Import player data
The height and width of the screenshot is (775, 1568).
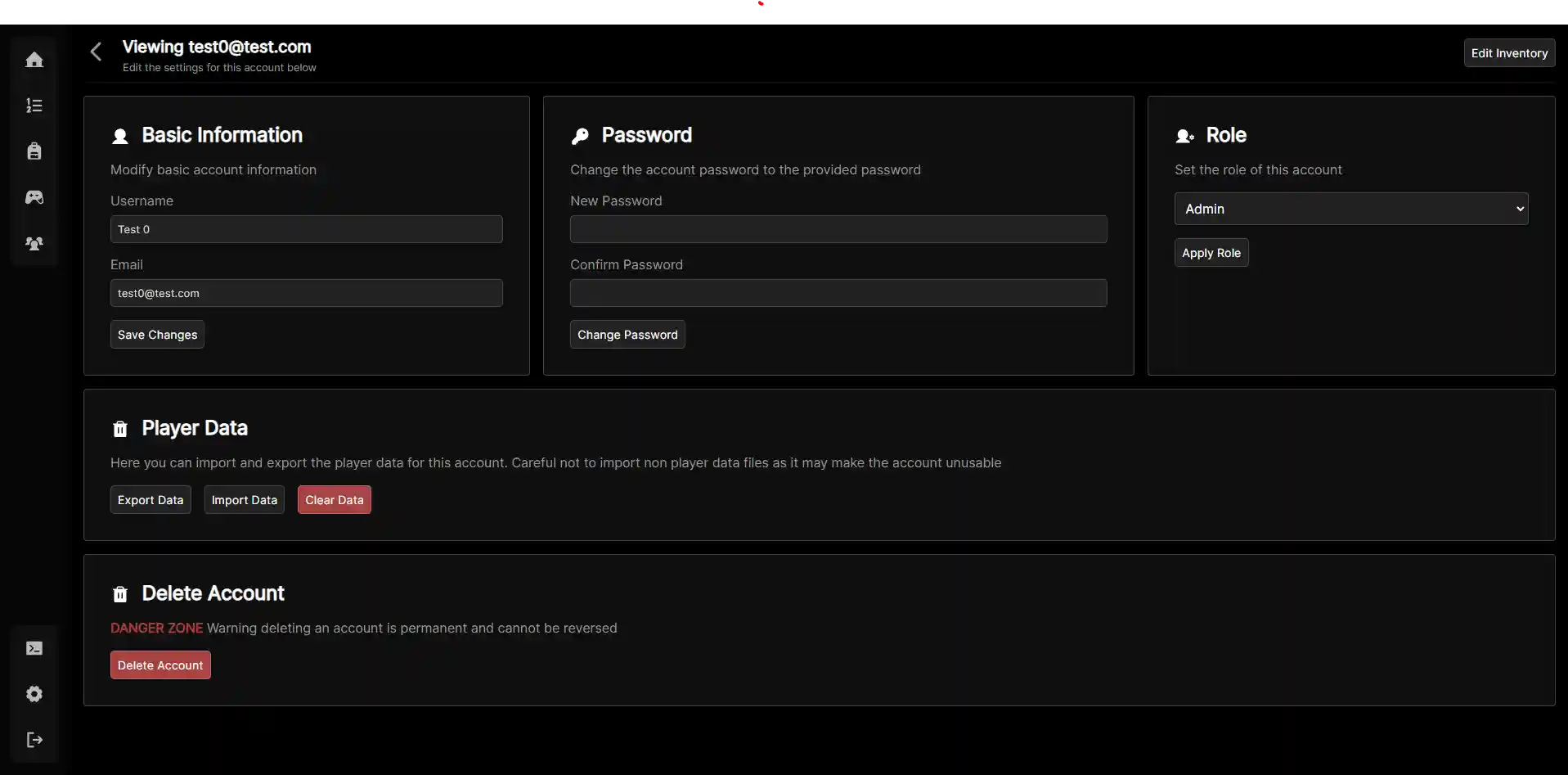point(243,499)
